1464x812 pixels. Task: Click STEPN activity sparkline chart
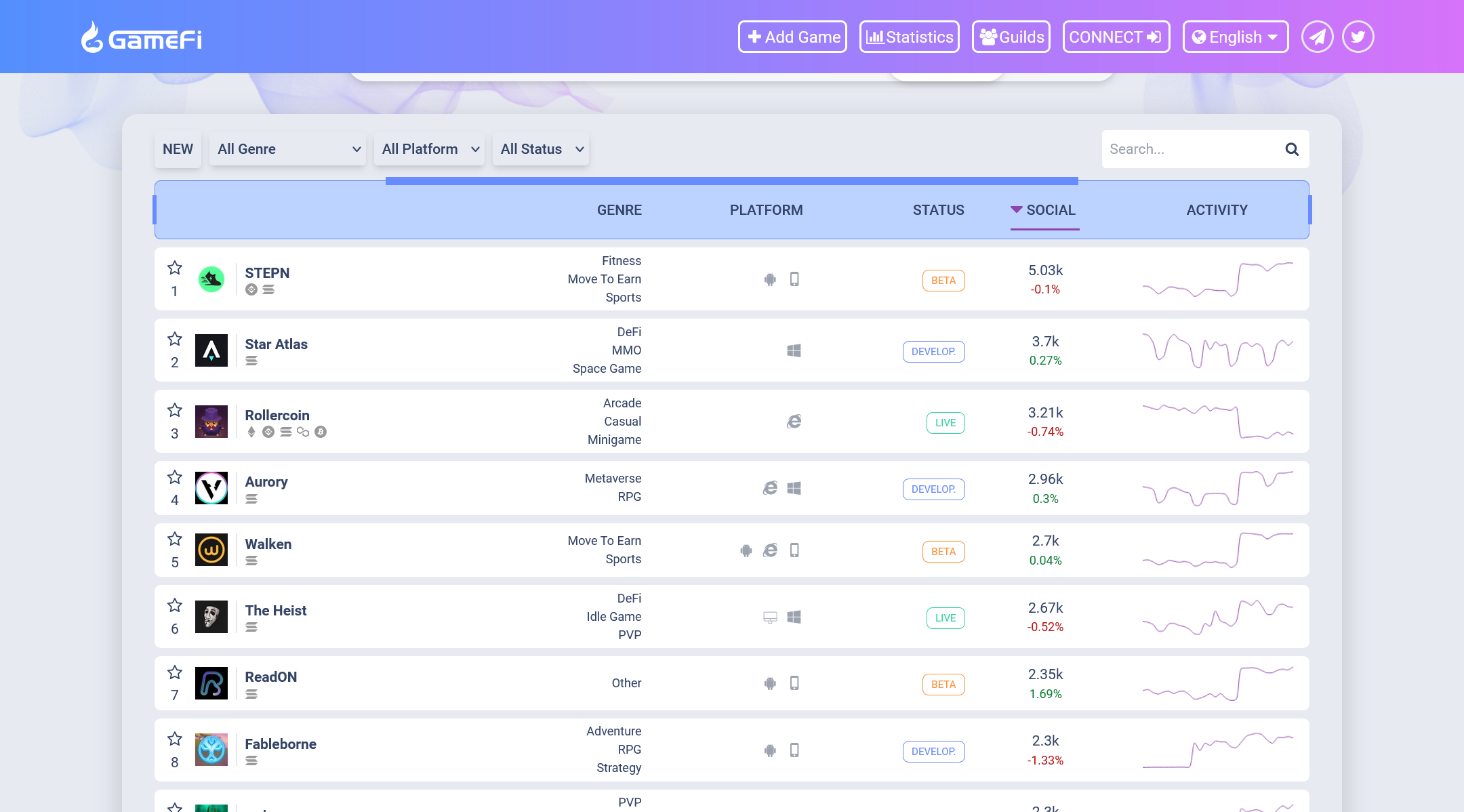pos(1217,279)
